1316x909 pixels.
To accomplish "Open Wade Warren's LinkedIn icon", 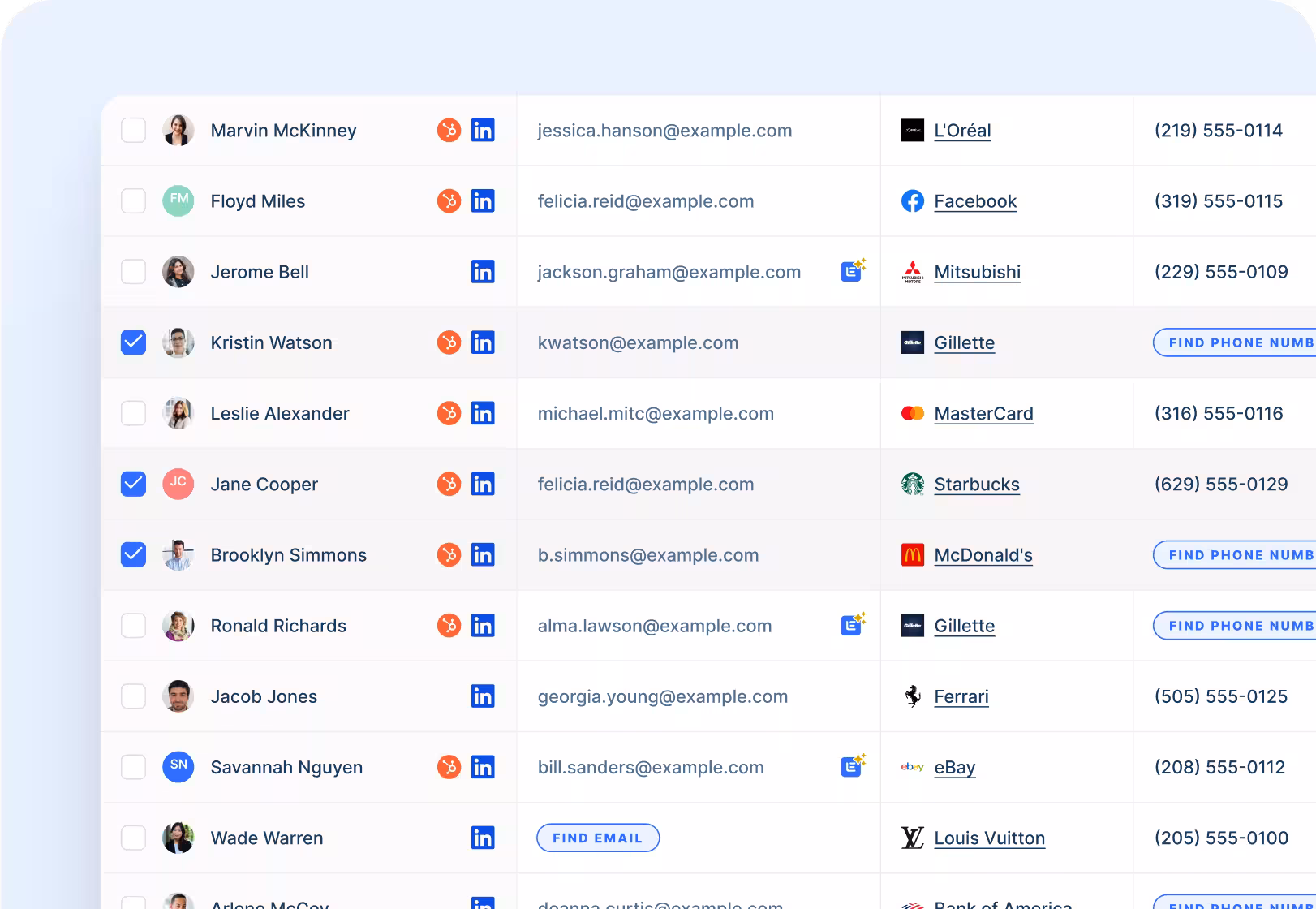I will pos(482,838).
